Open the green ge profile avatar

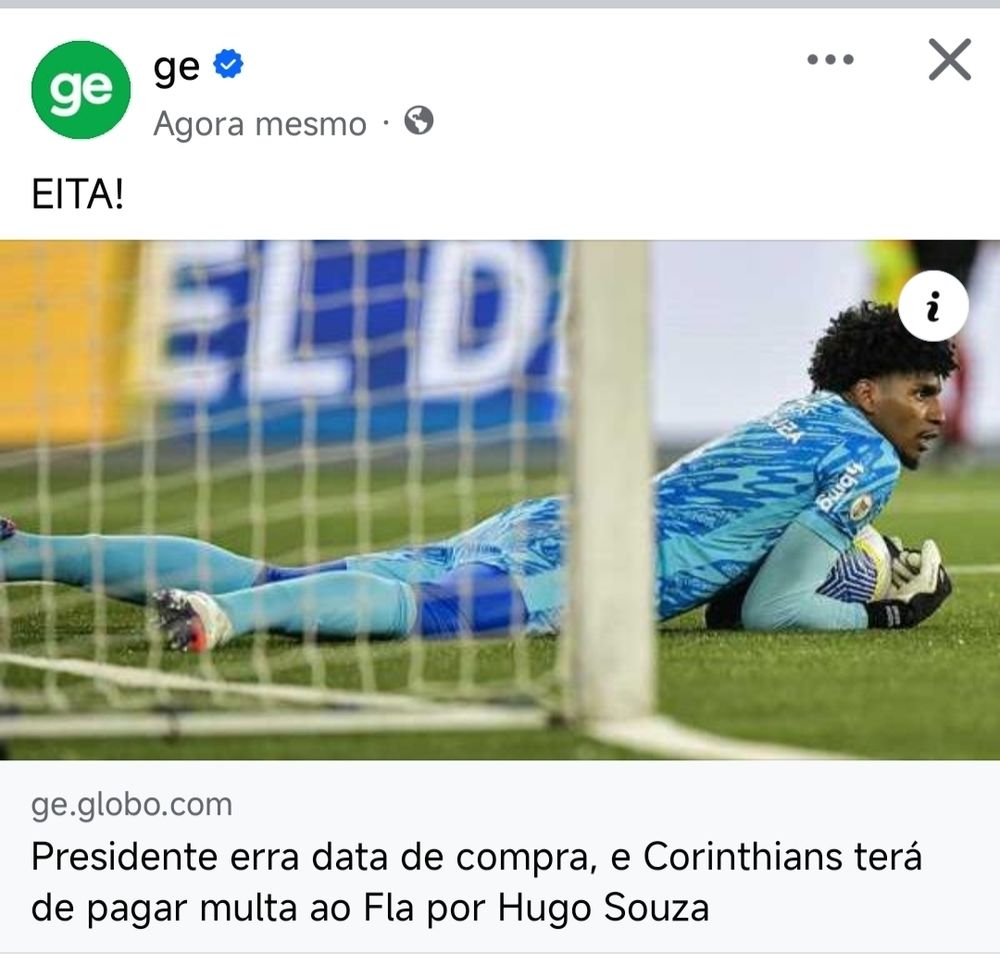(81, 90)
